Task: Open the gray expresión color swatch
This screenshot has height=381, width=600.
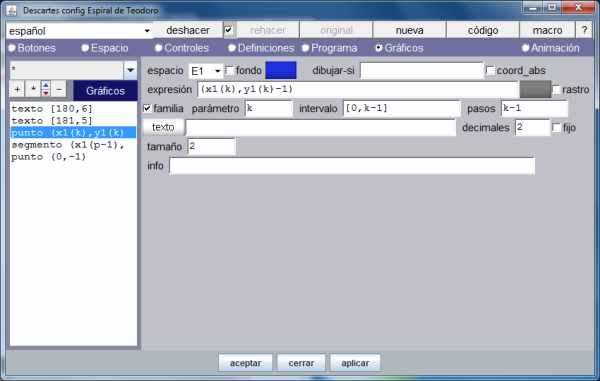Action: 535,89
